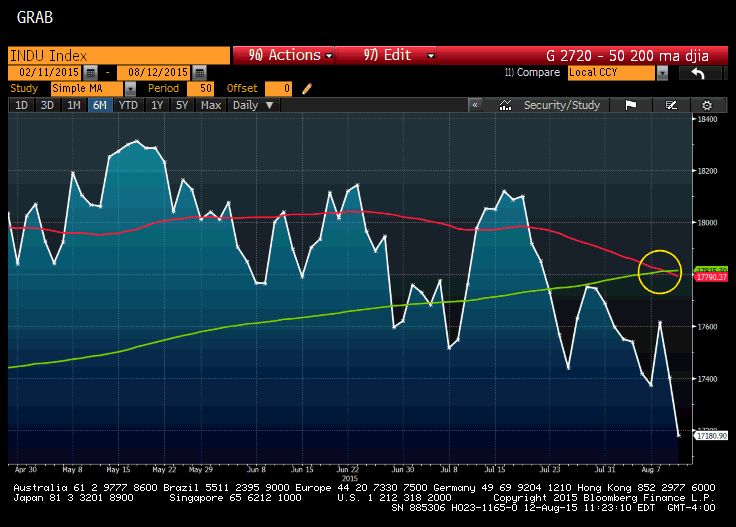Viewport: 736px width, 527px height.
Task: Click the Security/Study label button
Action: click(562, 105)
